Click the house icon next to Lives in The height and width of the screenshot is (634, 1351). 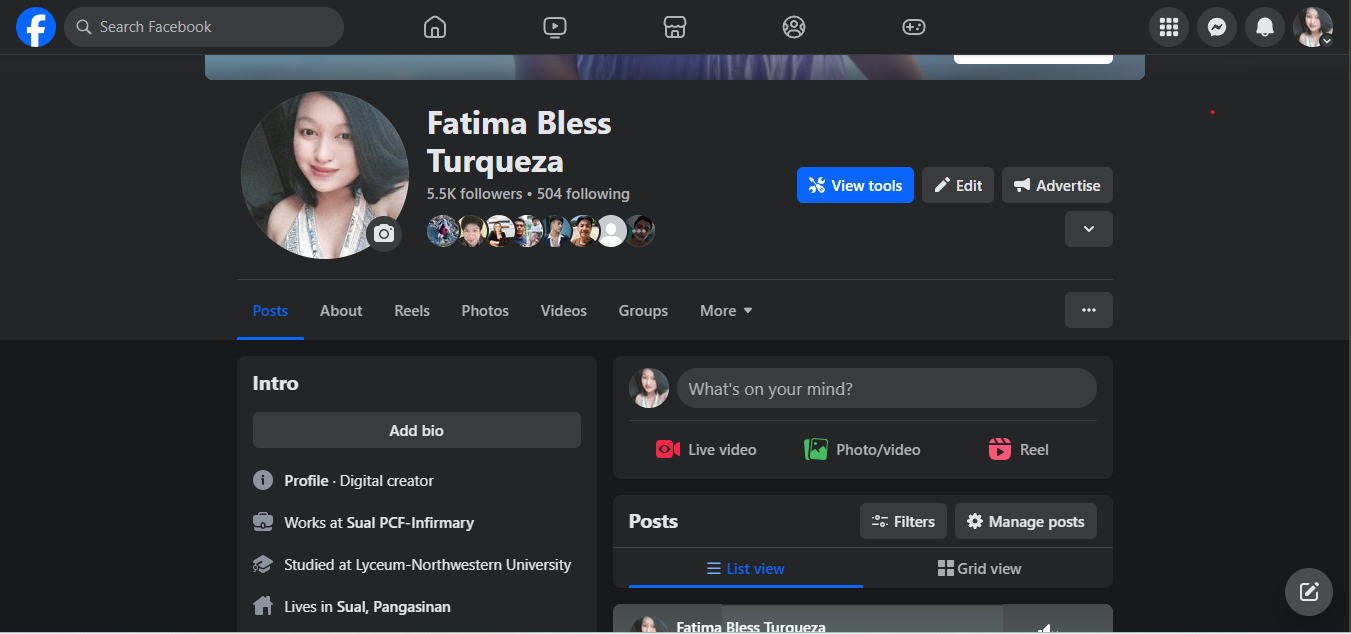[x=263, y=606]
